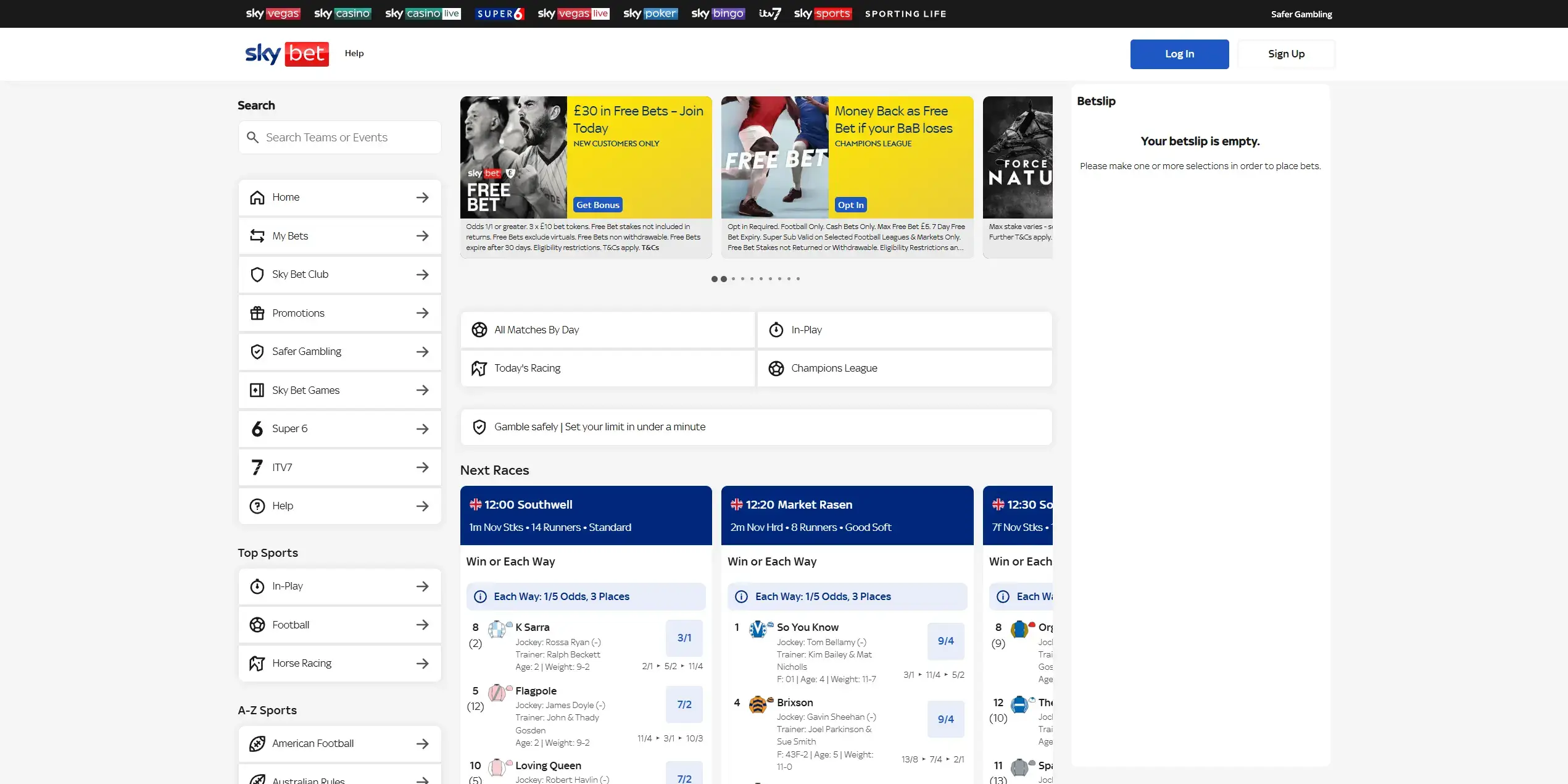
Task: Click the Log In button
Action: [1179, 54]
